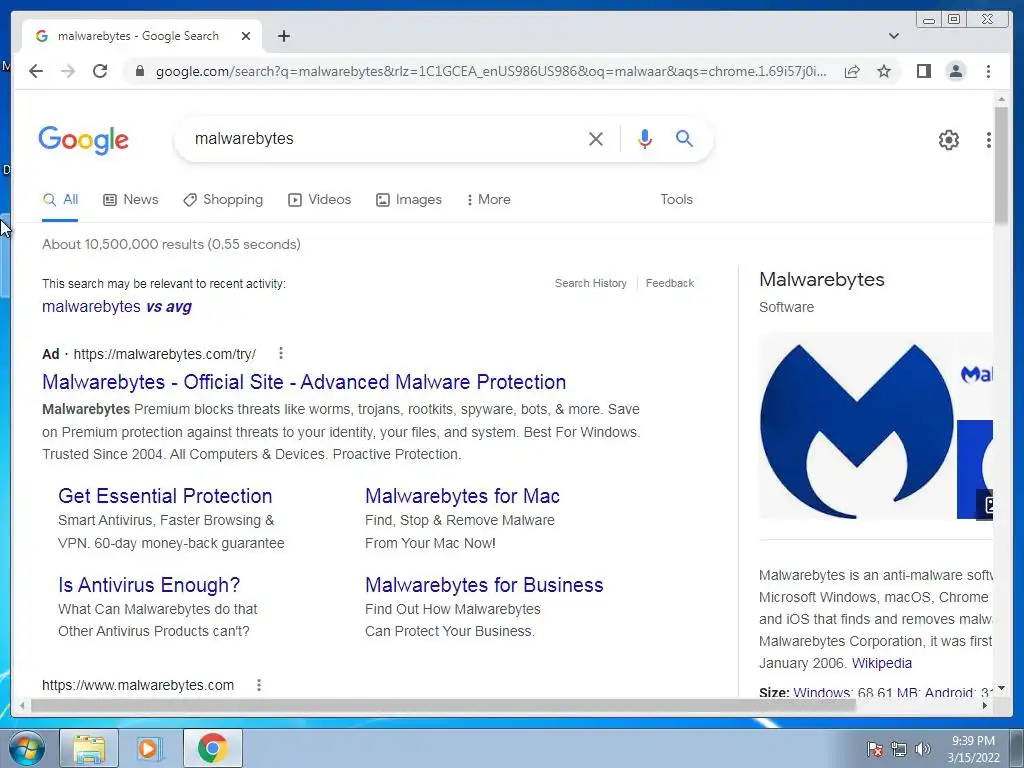Open Google apps dots next to gear
This screenshot has width=1024, height=768.
click(989, 140)
